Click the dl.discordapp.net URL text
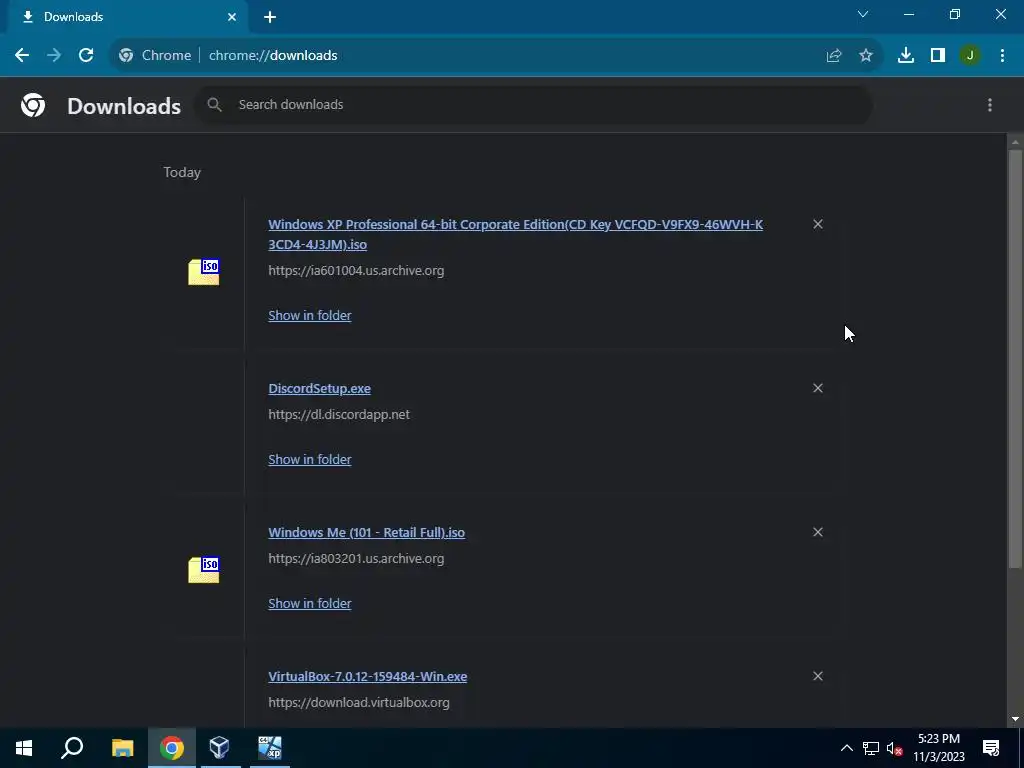 click(x=339, y=415)
